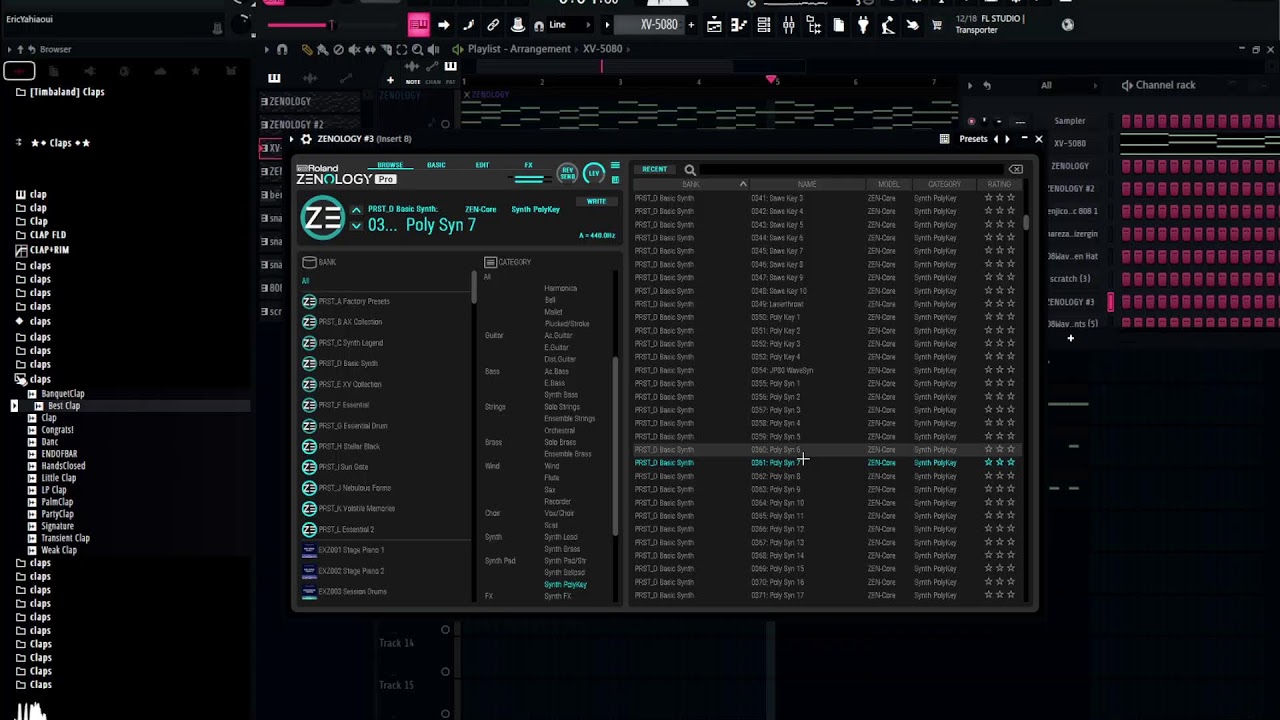
Task: Open the plugin picker plug icon
Action: [863, 25]
